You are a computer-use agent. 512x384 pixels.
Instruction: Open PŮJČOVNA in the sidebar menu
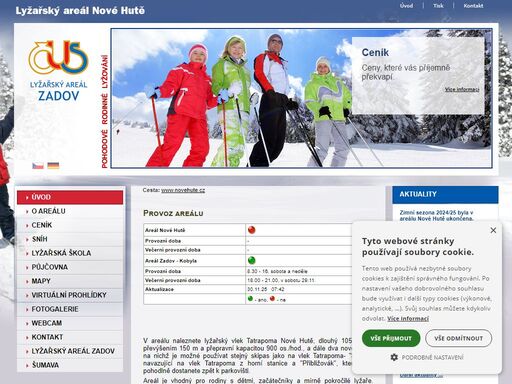click(70, 267)
